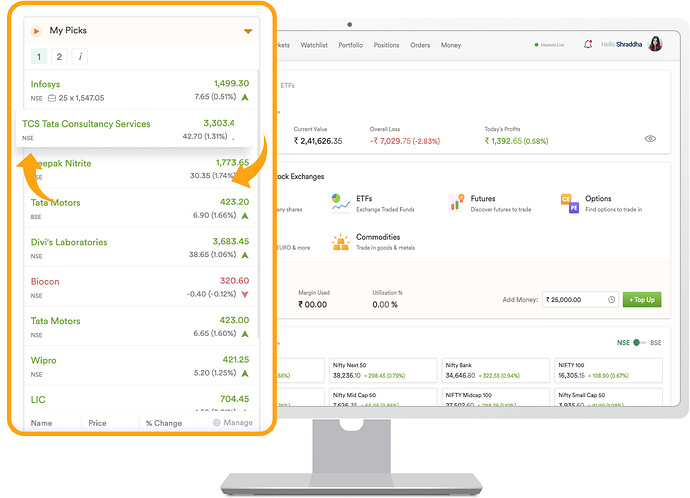Select the ETFs portfolio tab
This screenshot has height=498, width=690.
click(x=287, y=85)
